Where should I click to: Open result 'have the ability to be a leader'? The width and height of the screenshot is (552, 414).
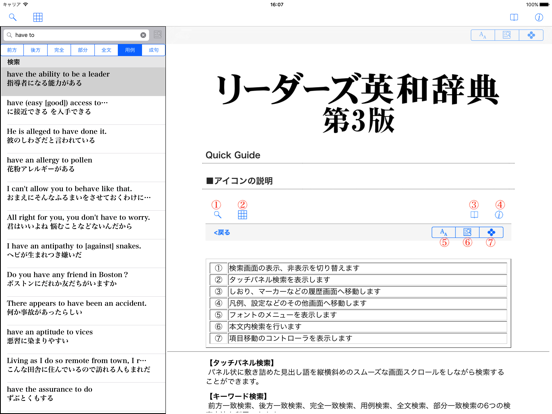coord(83,81)
